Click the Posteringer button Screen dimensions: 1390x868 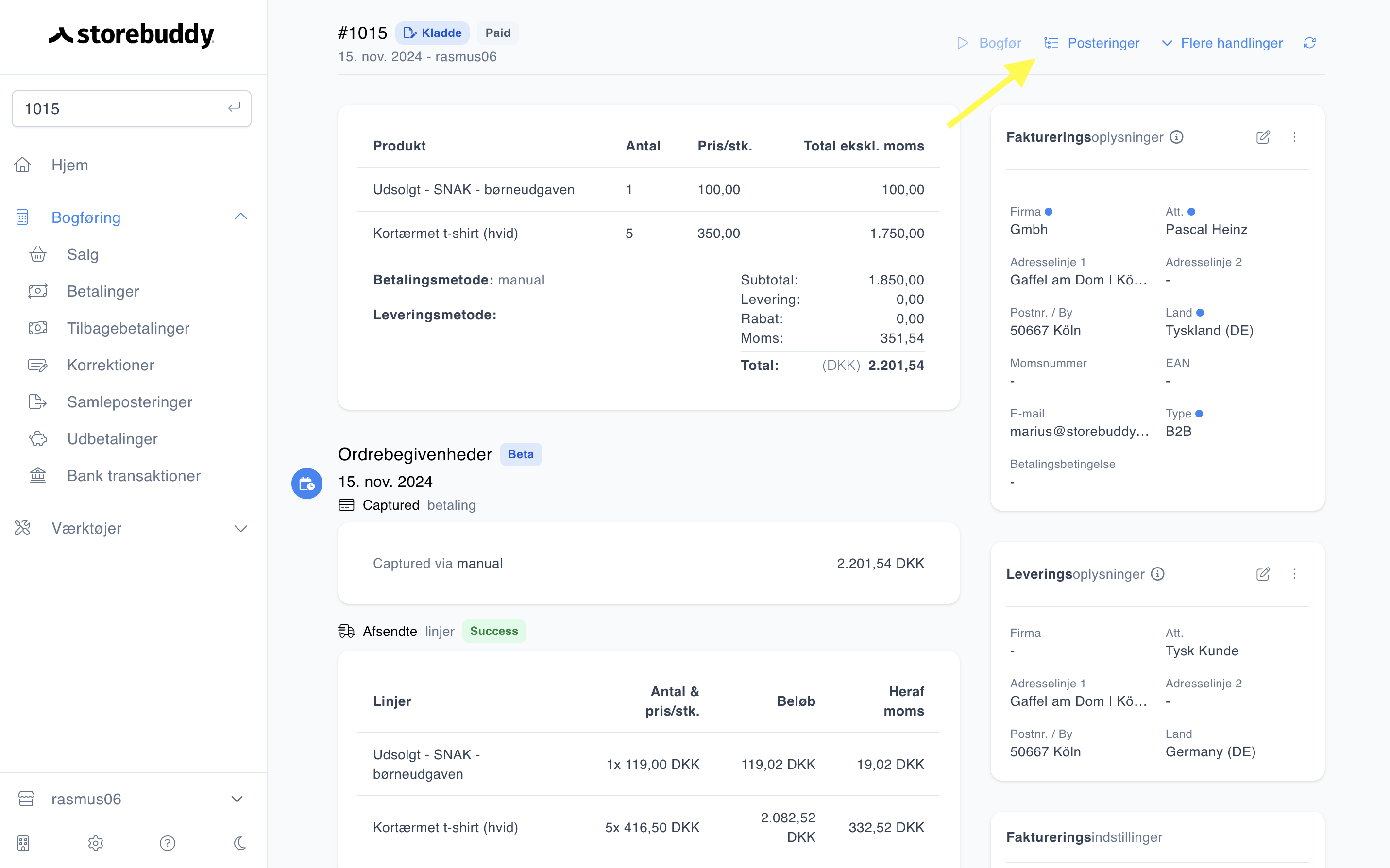pos(1091,43)
